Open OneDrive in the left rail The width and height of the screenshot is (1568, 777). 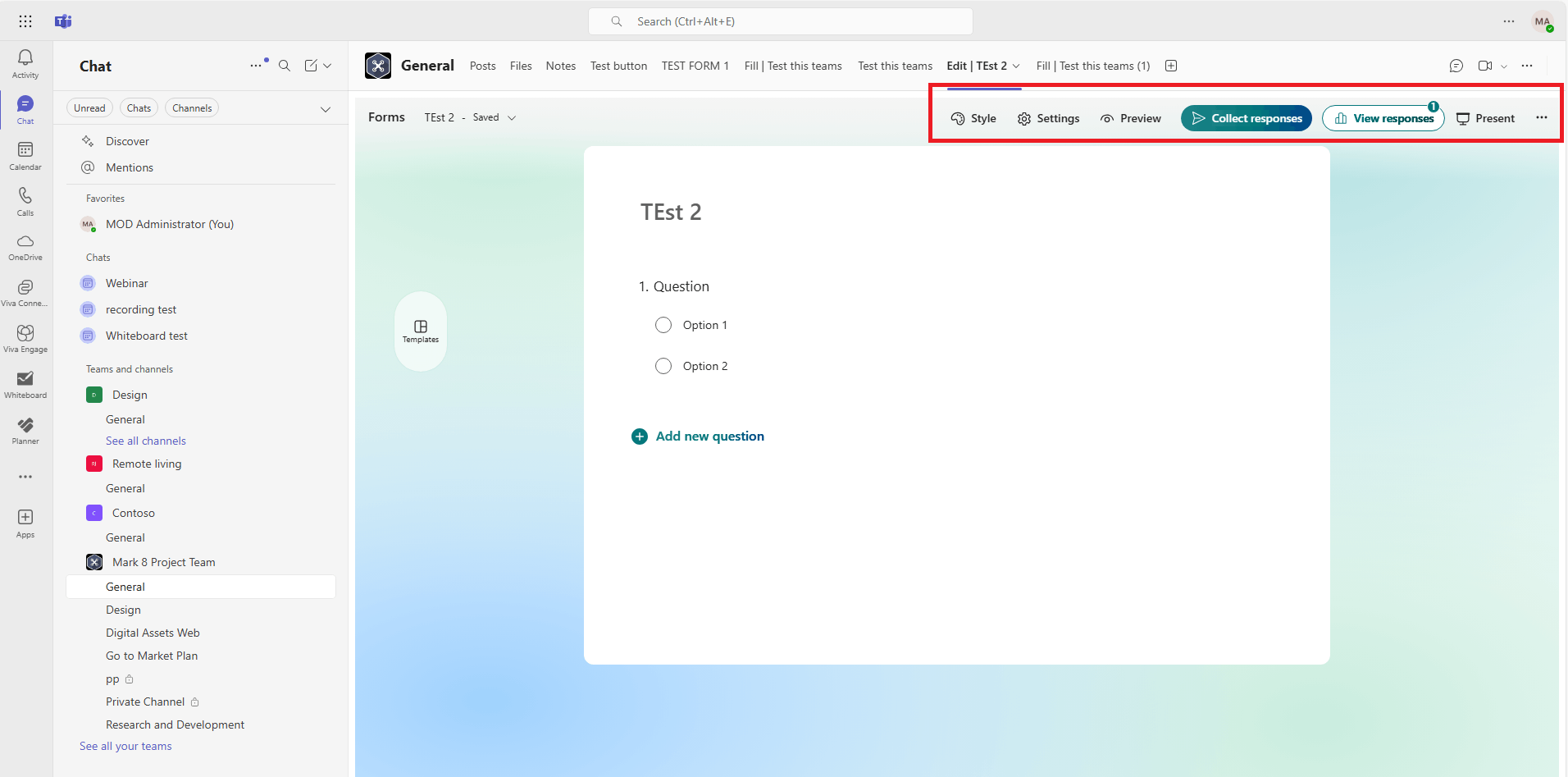pyautogui.click(x=25, y=247)
